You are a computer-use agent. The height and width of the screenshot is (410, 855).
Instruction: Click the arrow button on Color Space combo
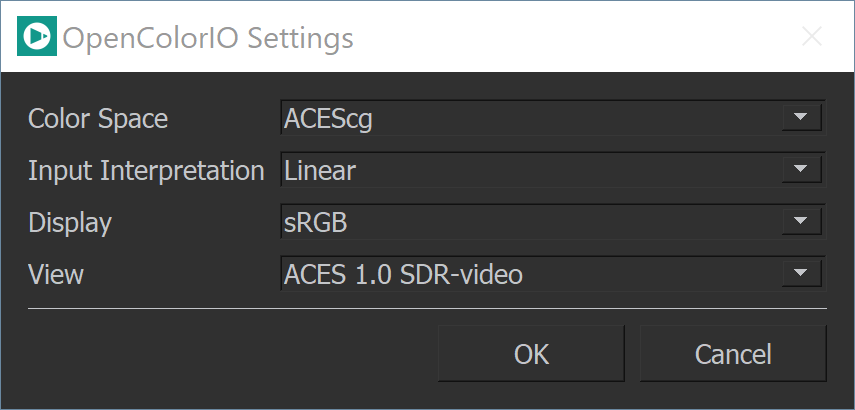[801, 117]
